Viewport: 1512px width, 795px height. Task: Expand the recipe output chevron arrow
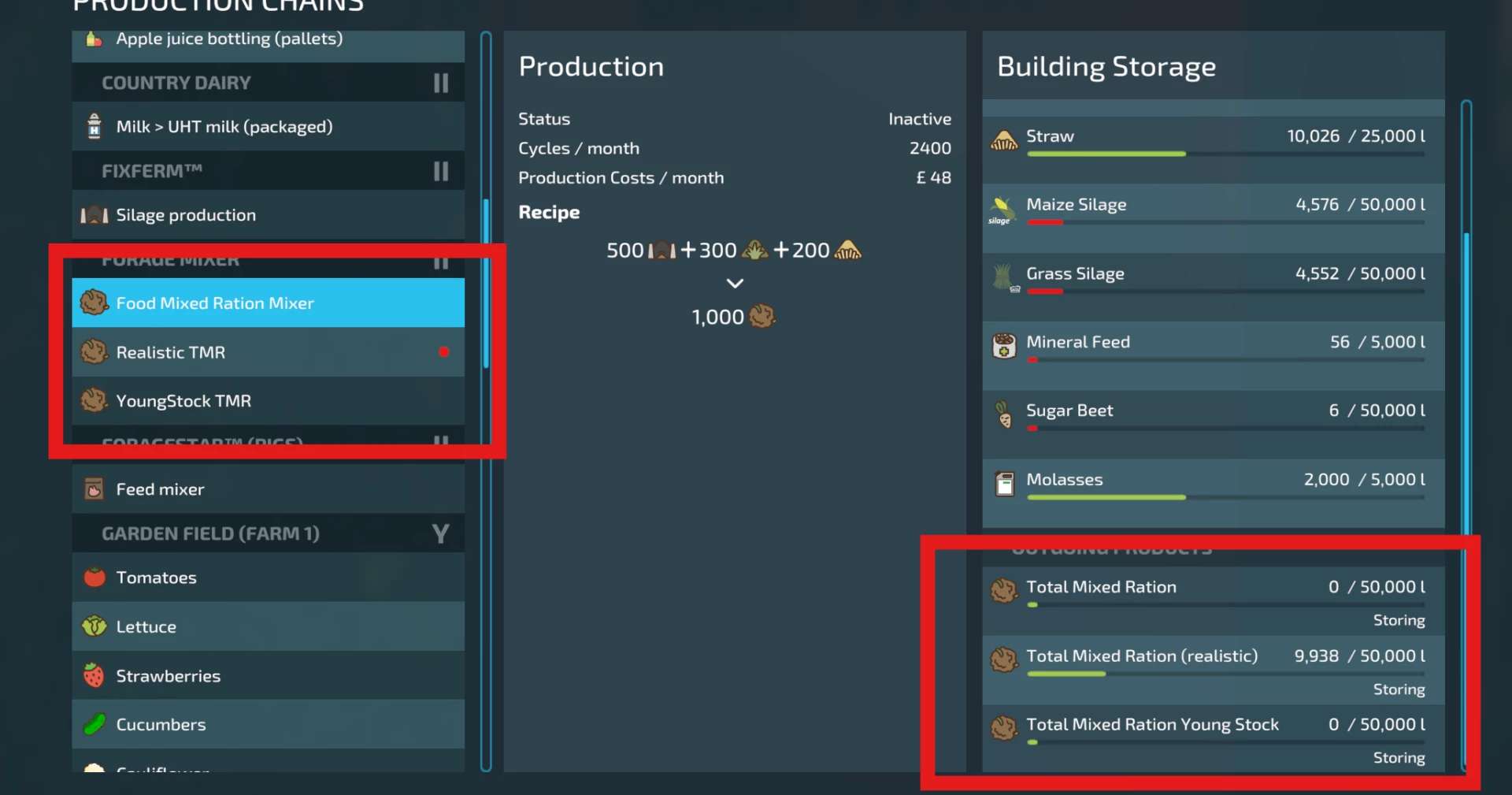tap(734, 283)
